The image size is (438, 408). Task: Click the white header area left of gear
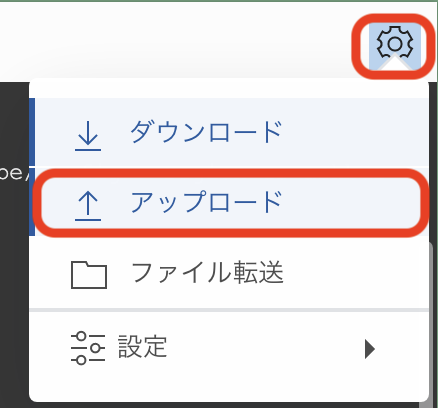tap(175, 40)
